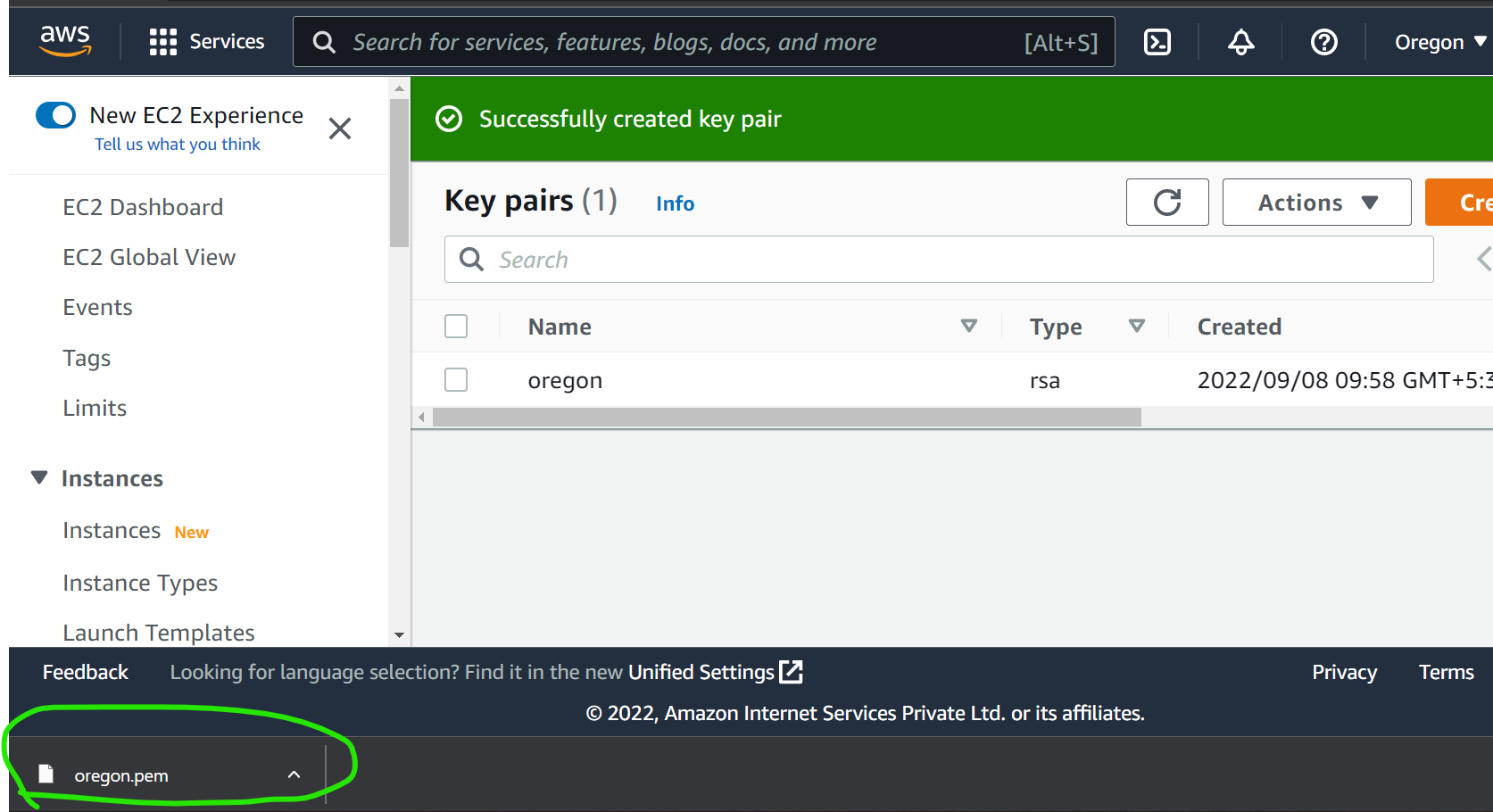The width and height of the screenshot is (1493, 812).
Task: Open the notifications bell icon
Action: click(x=1240, y=42)
